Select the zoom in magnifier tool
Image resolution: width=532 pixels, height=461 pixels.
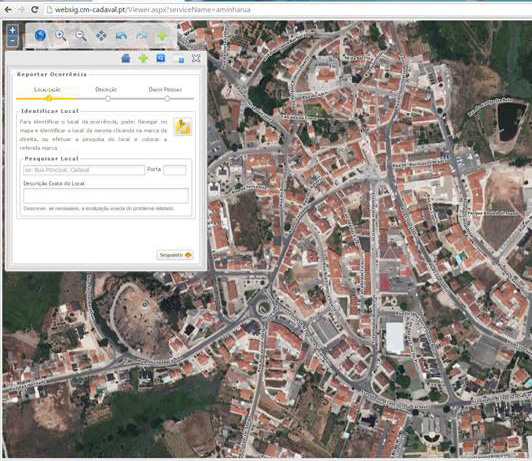tap(61, 35)
